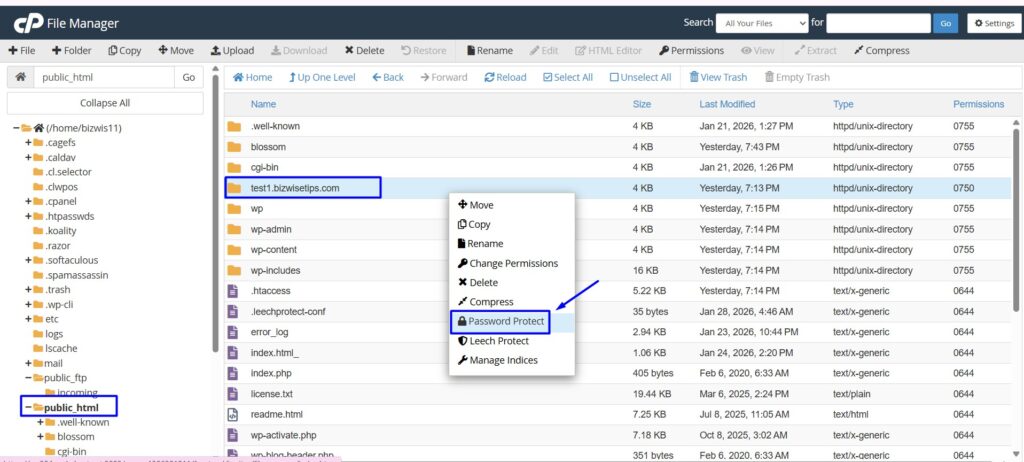Click the home icon beside path field
The width and height of the screenshot is (1024, 462).
click(20, 77)
